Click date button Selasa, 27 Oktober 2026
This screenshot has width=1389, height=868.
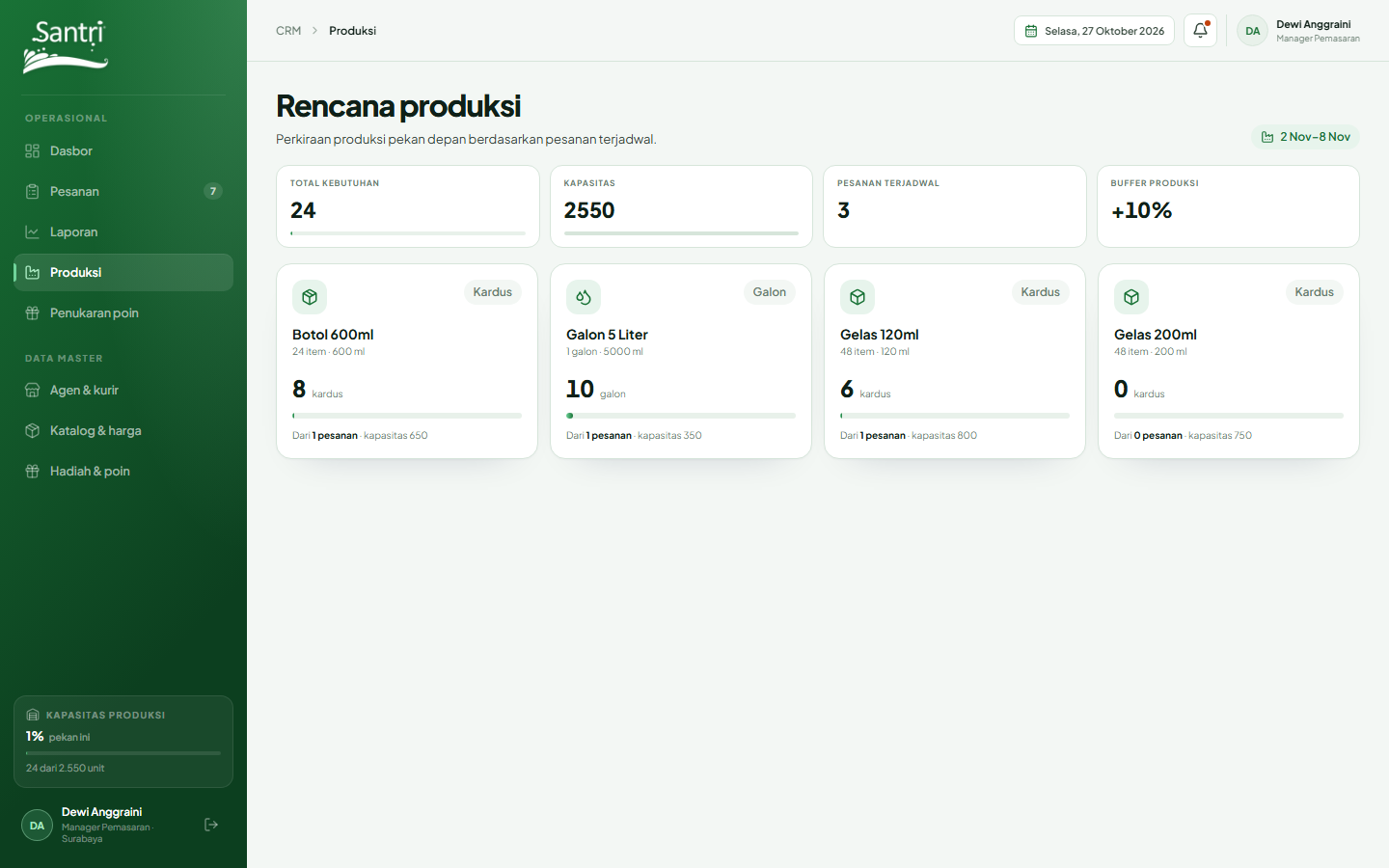(1094, 31)
